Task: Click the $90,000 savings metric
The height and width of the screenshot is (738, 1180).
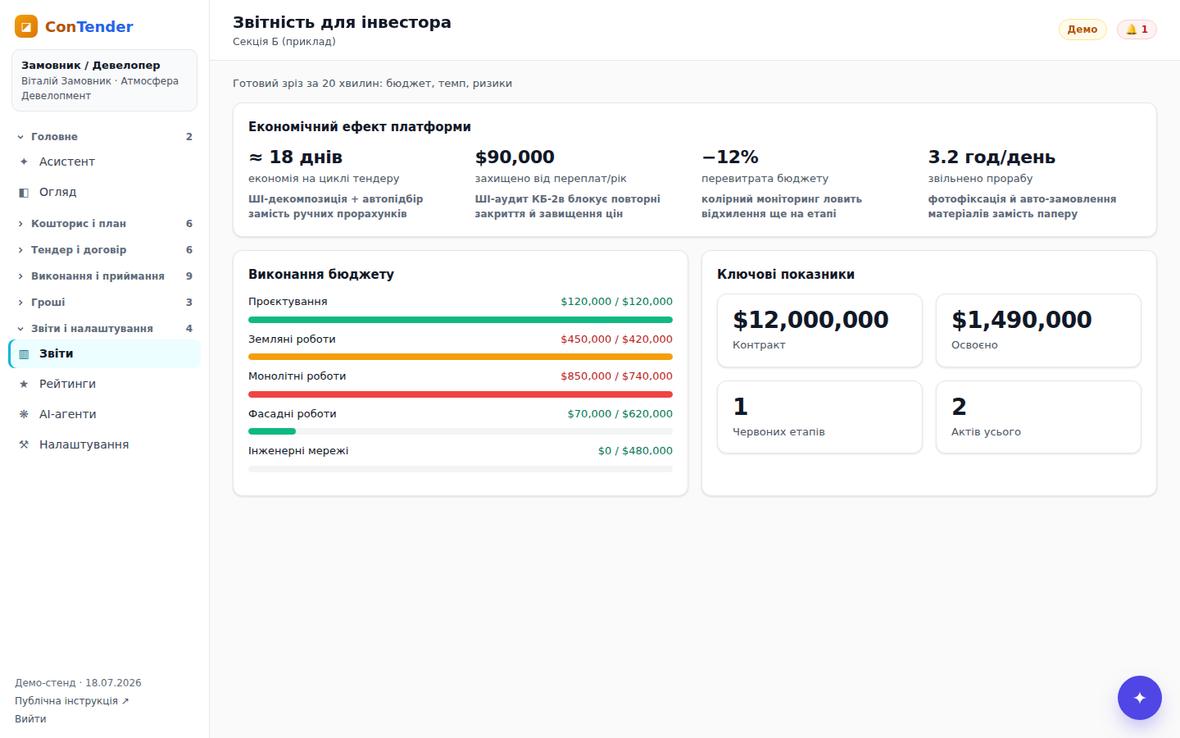Action: (x=515, y=157)
